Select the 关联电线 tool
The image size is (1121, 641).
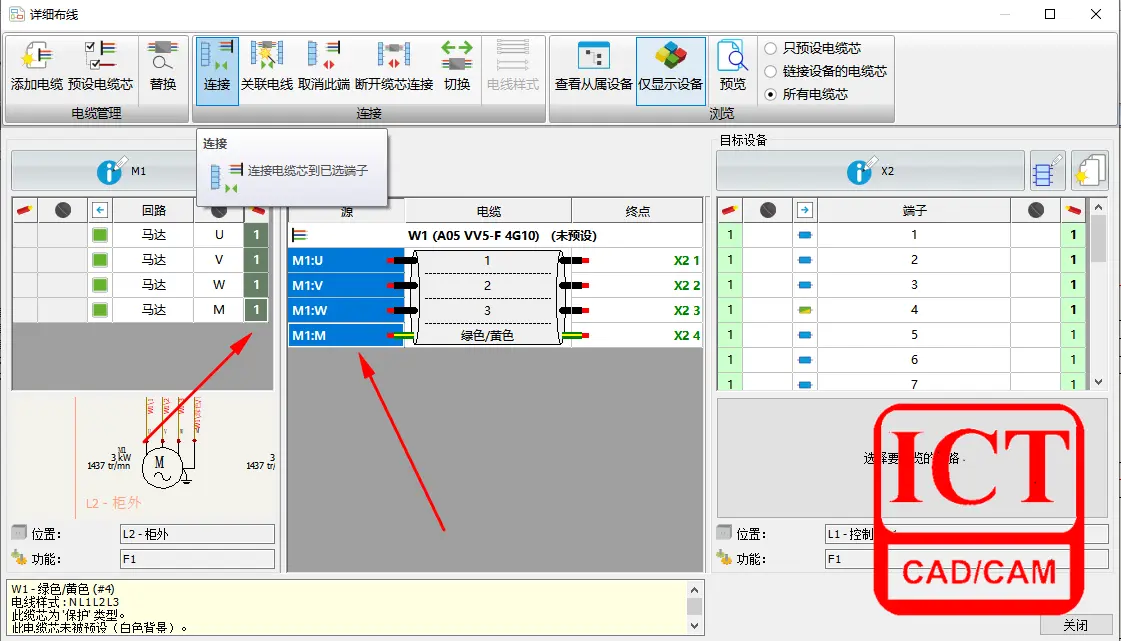(x=267, y=66)
